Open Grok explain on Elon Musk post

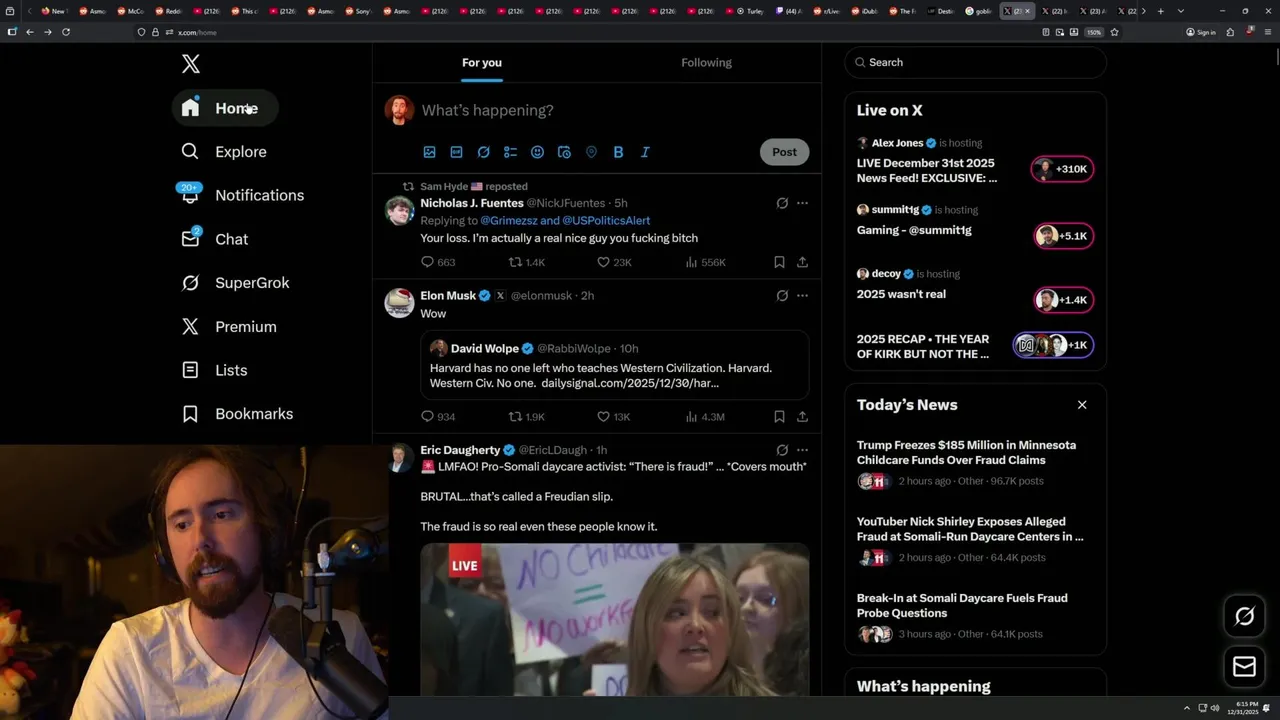[782, 296]
